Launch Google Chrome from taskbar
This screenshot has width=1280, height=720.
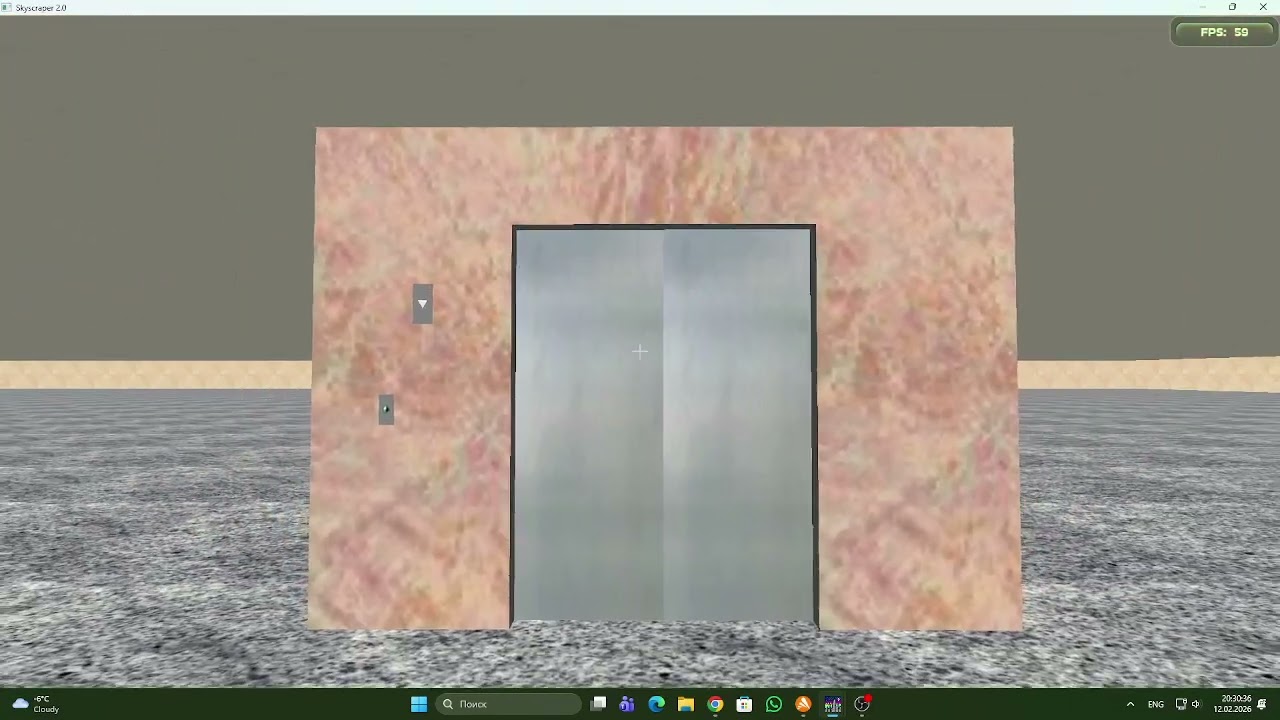(715, 704)
